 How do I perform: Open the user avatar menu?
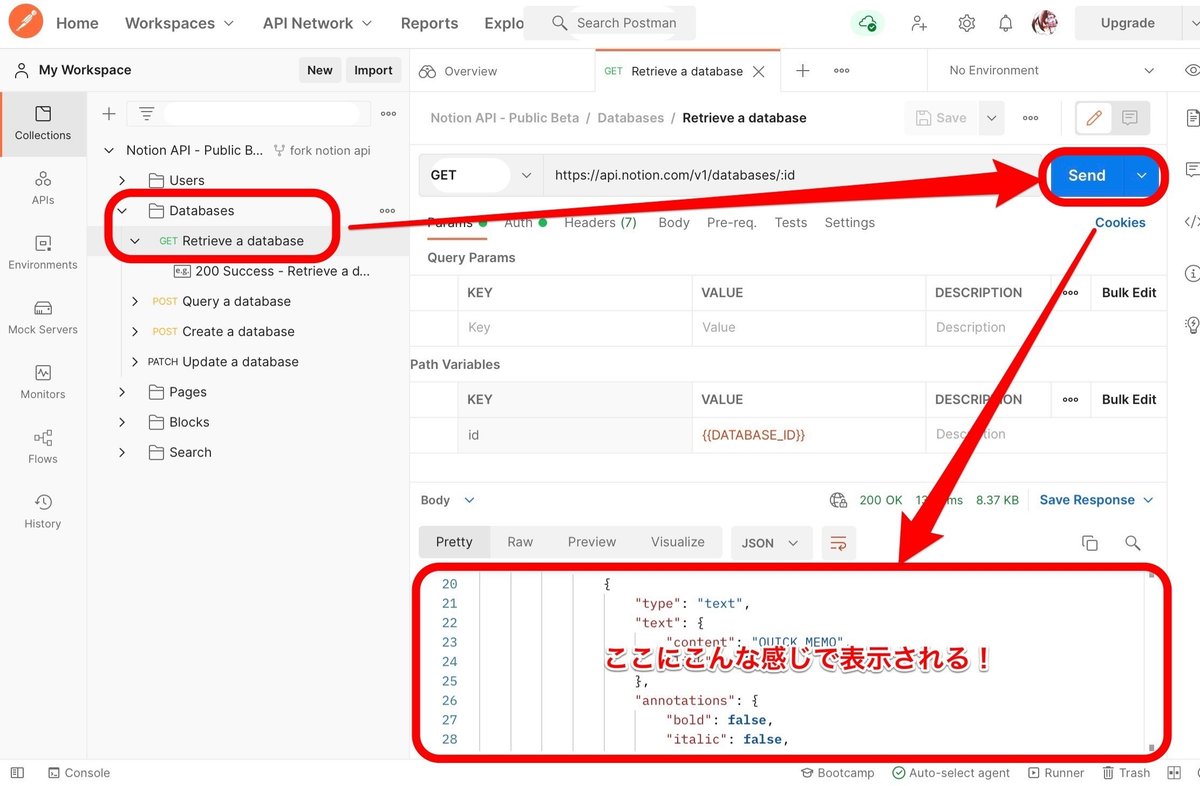pos(1045,23)
